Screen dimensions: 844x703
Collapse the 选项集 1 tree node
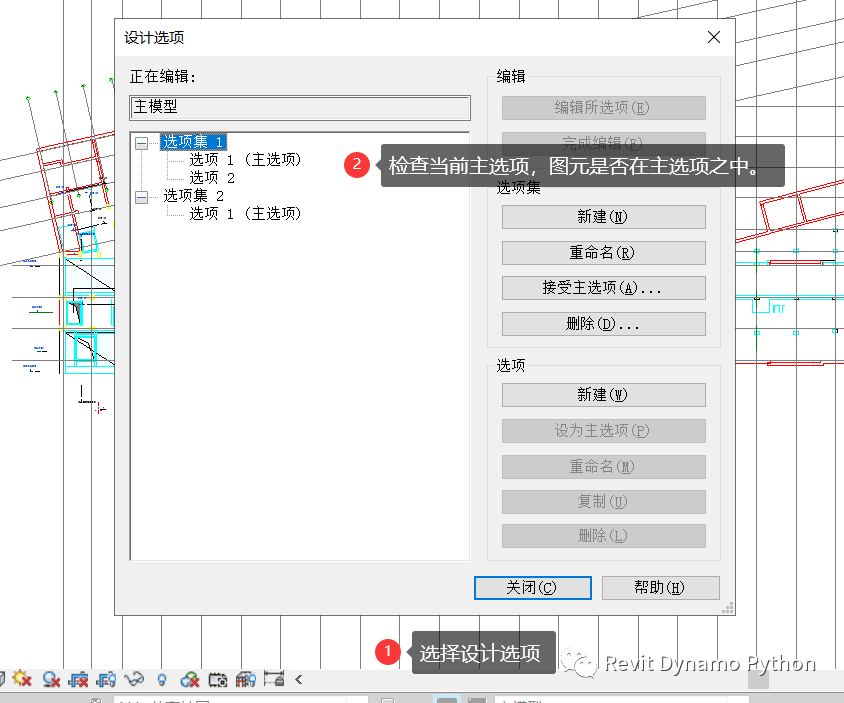pyautogui.click(x=142, y=143)
